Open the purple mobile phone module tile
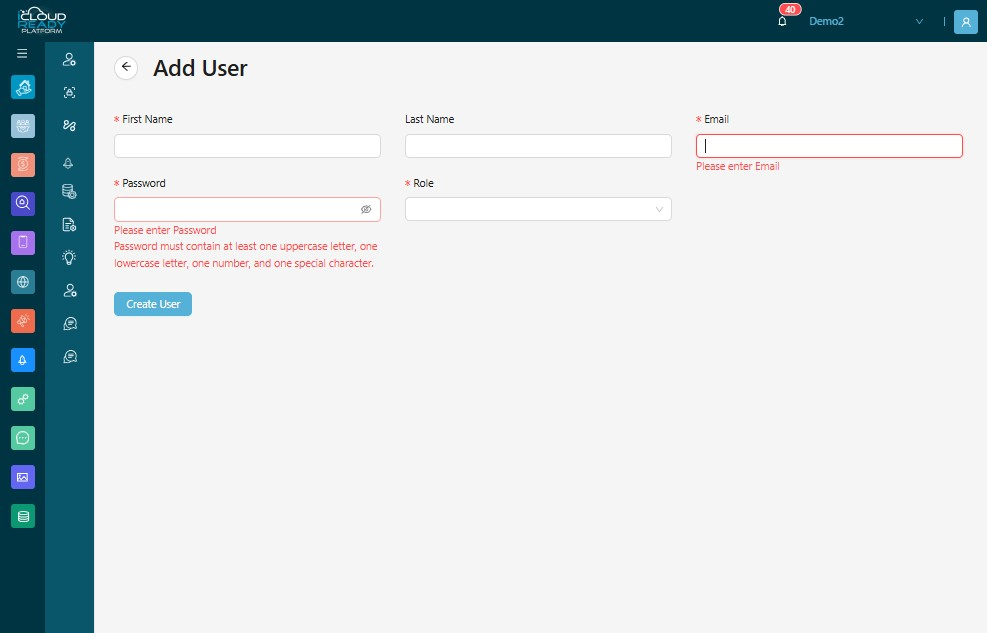This screenshot has width=987, height=633. [x=23, y=242]
